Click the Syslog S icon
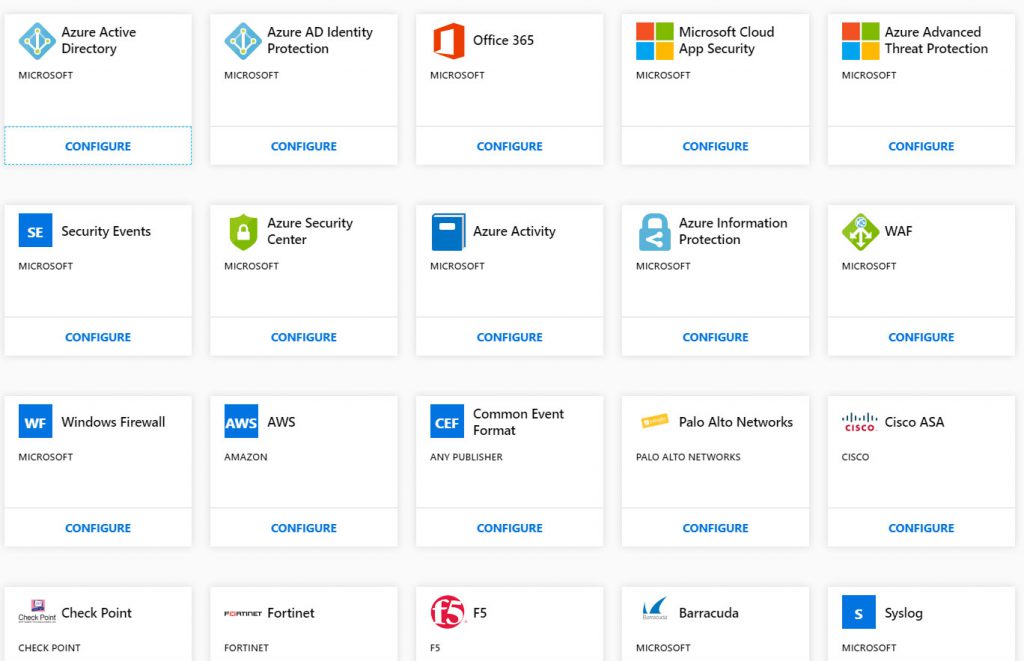 point(859,612)
